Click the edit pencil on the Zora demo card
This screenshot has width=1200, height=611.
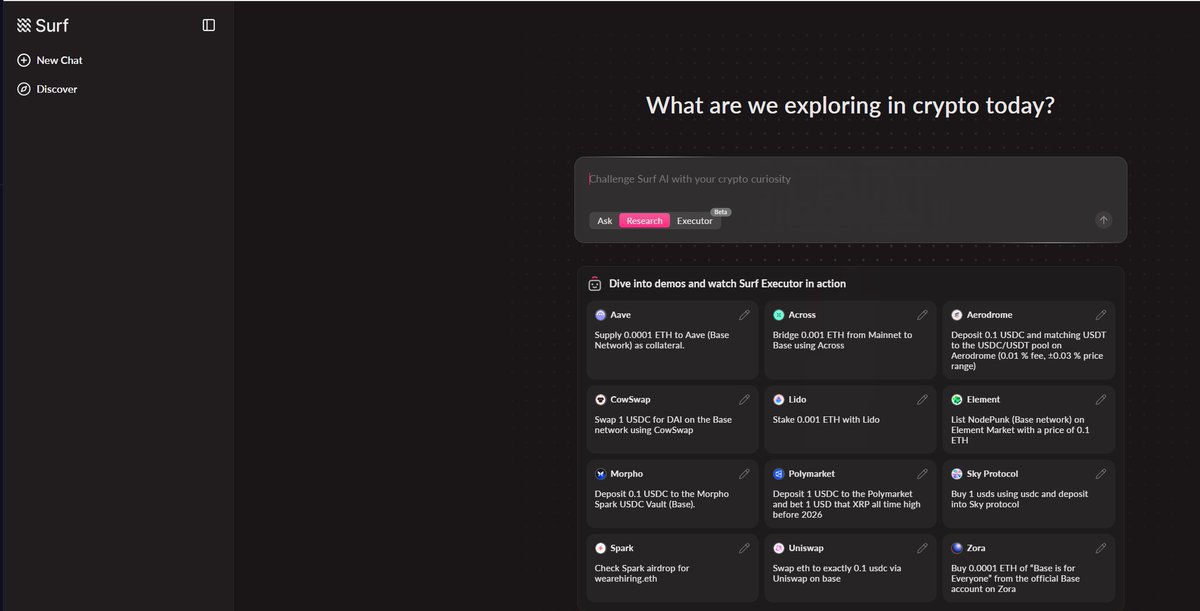(1101, 548)
